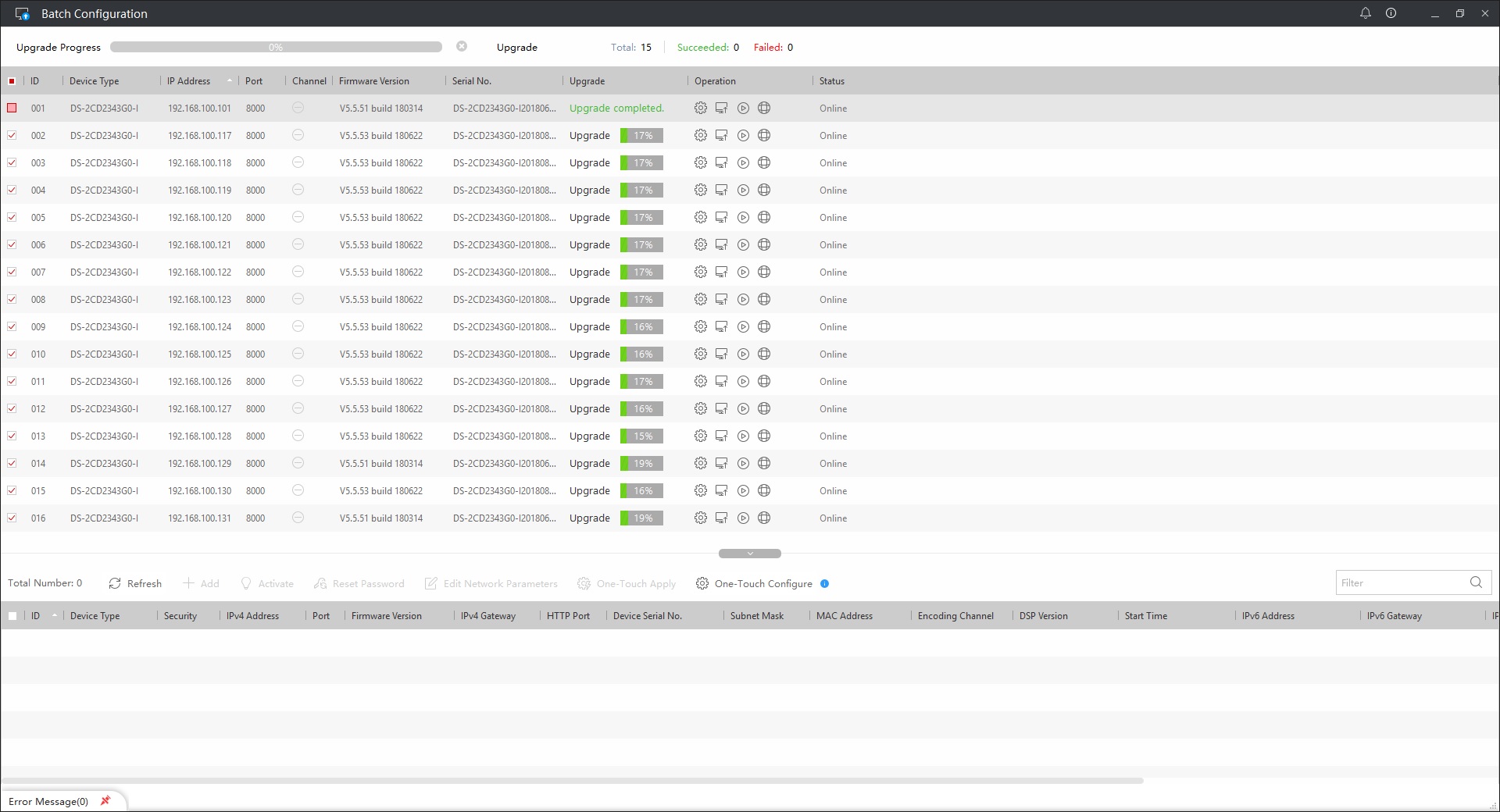Screen dimensions: 1500x812
Task: Toggle the select-all checkbox in upgrade table header
Action: (12, 80)
